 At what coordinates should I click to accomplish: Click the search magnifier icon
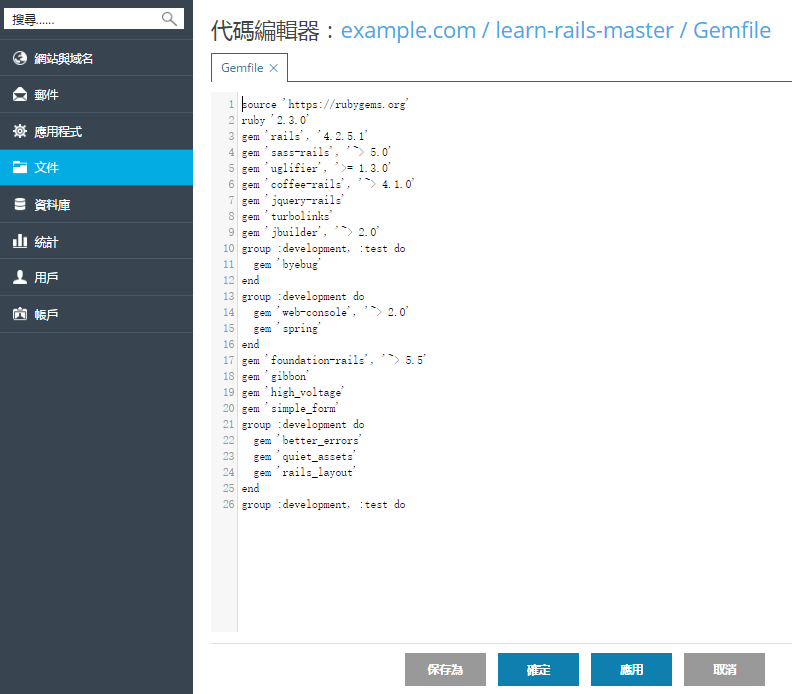[169, 19]
